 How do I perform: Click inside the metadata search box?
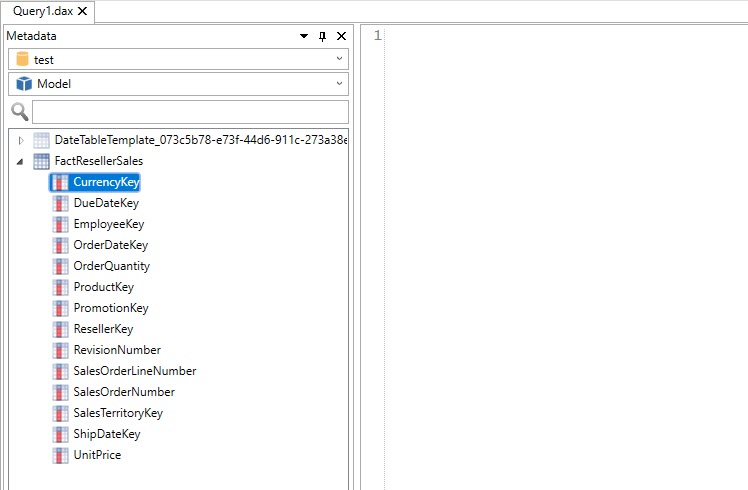pos(190,111)
